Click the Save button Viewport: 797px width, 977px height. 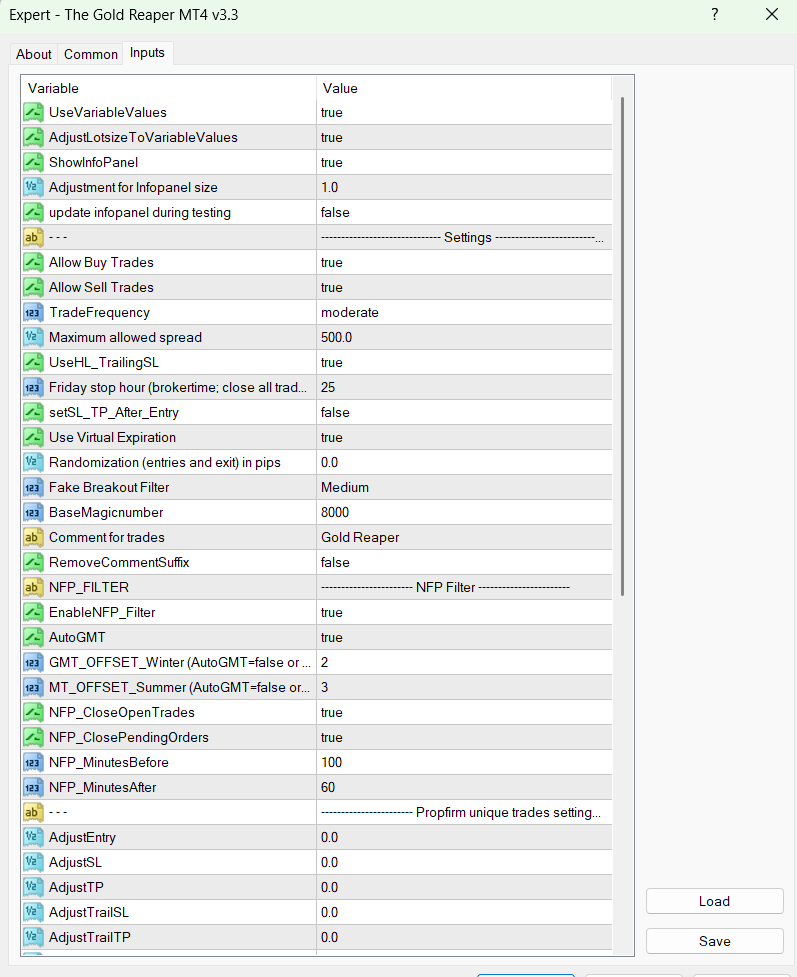point(714,941)
